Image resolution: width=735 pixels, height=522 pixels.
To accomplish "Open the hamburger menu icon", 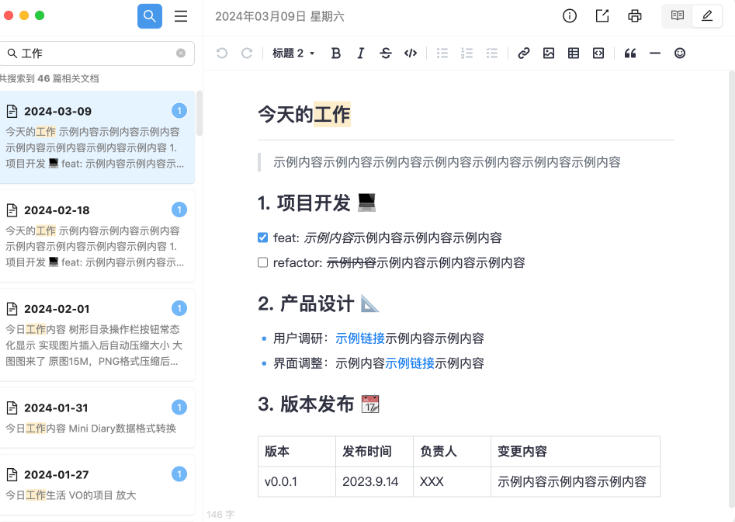I will pos(181,16).
